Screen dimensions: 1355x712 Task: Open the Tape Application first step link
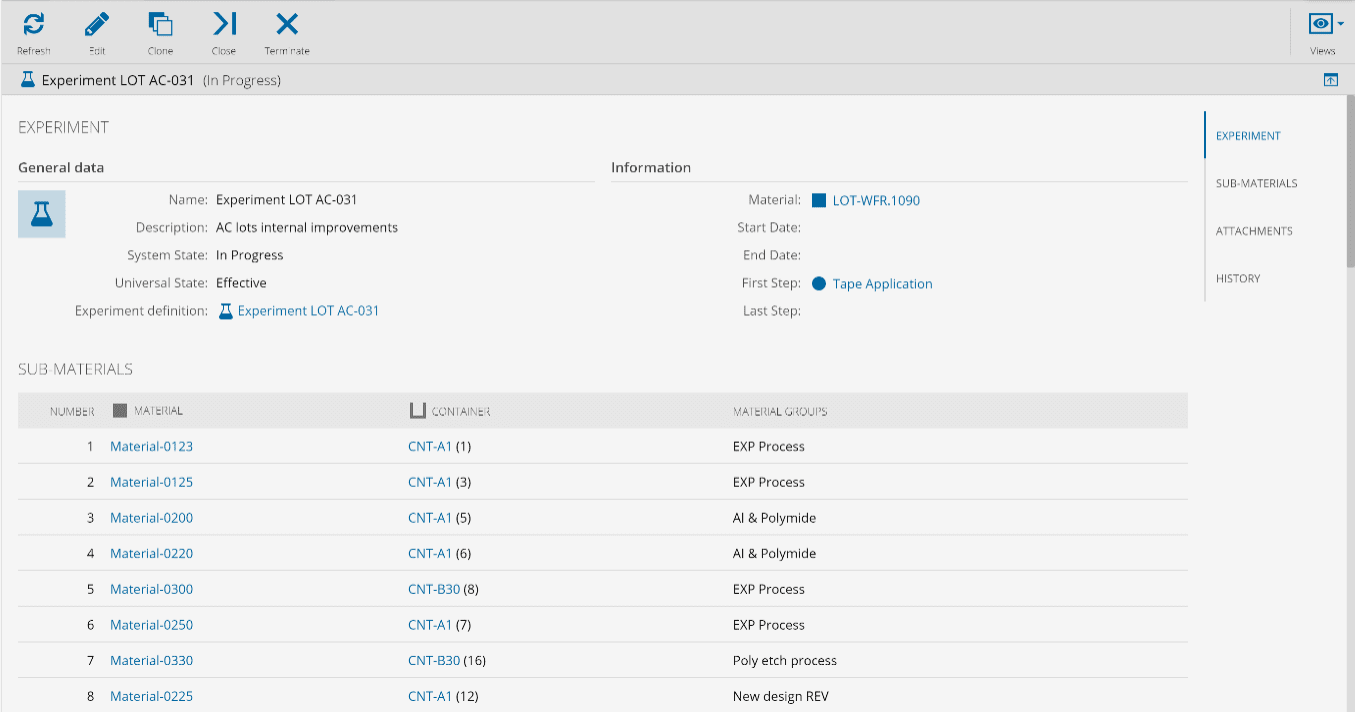click(x=882, y=284)
